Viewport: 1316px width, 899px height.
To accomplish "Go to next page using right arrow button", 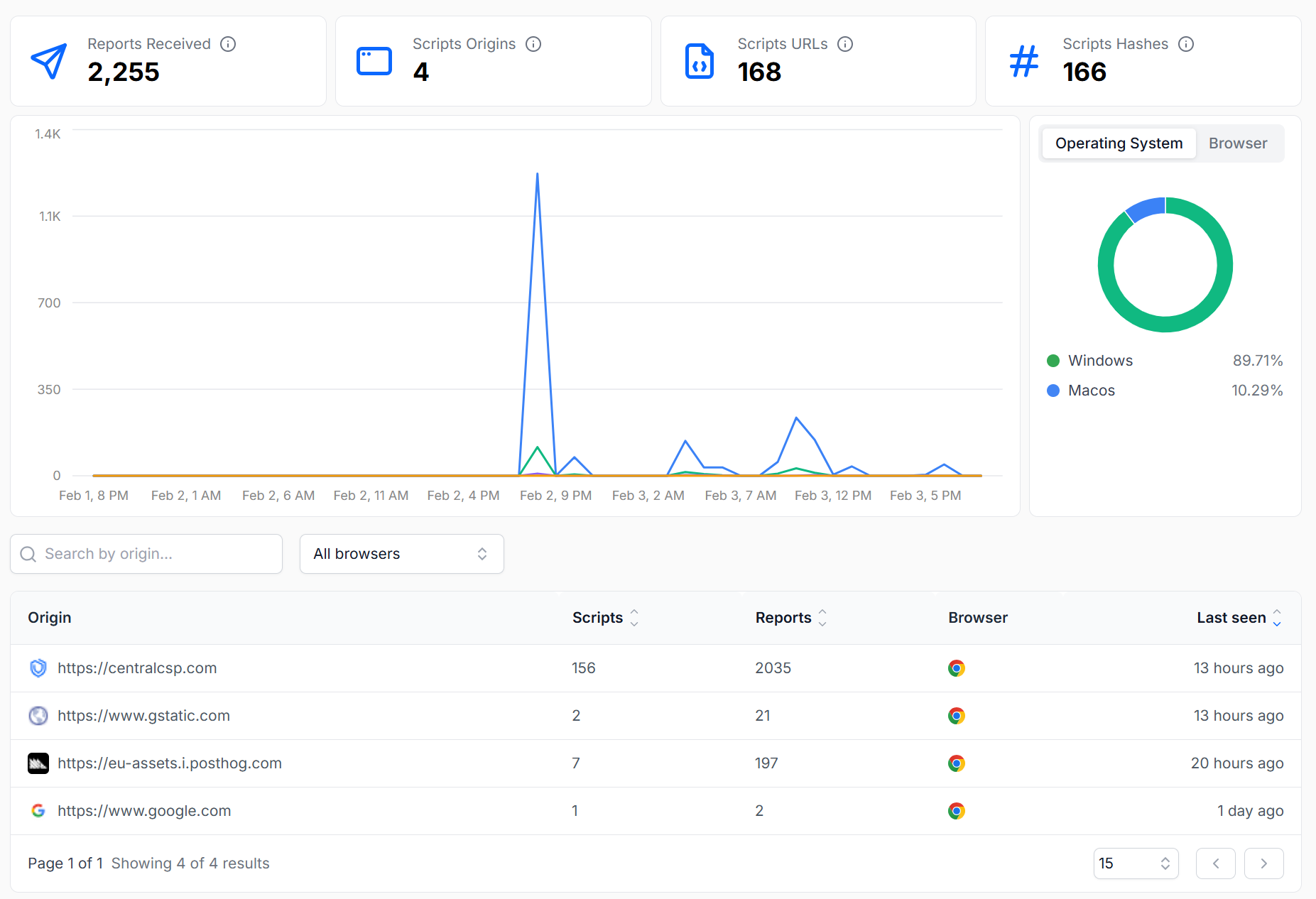I will (1263, 863).
